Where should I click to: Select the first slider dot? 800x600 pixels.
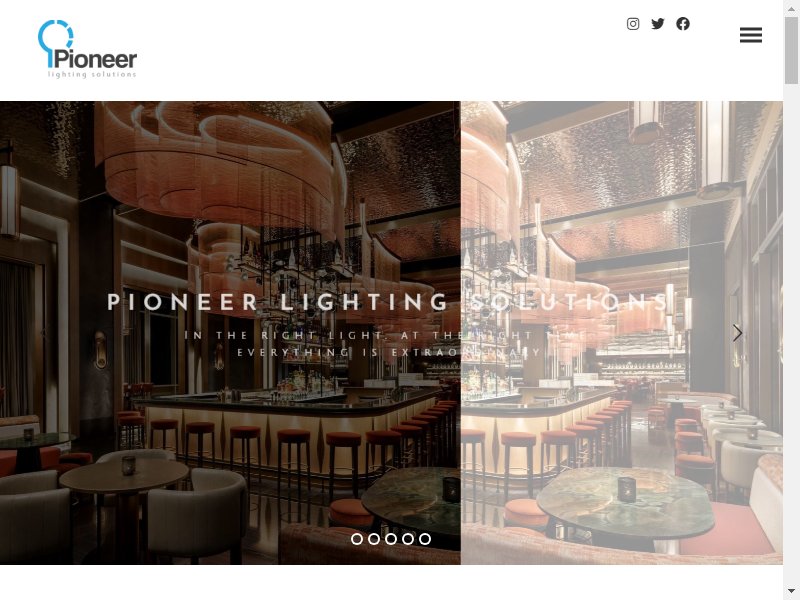[357, 539]
